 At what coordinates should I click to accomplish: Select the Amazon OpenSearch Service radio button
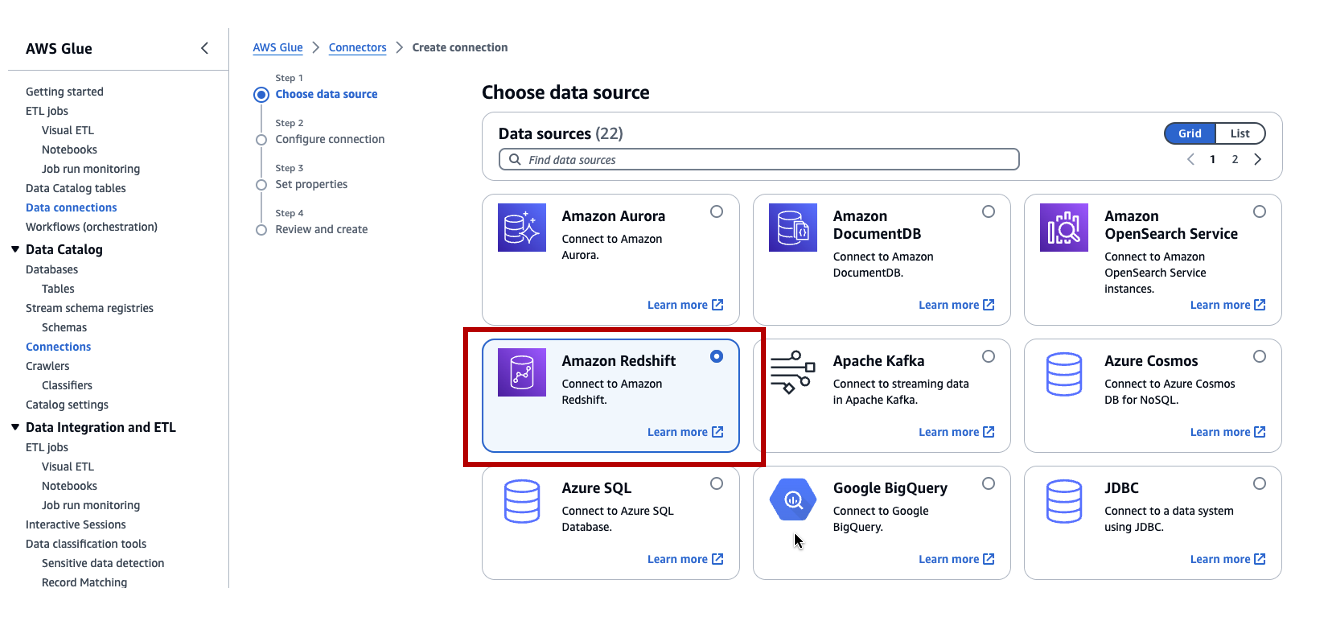pos(1259,212)
